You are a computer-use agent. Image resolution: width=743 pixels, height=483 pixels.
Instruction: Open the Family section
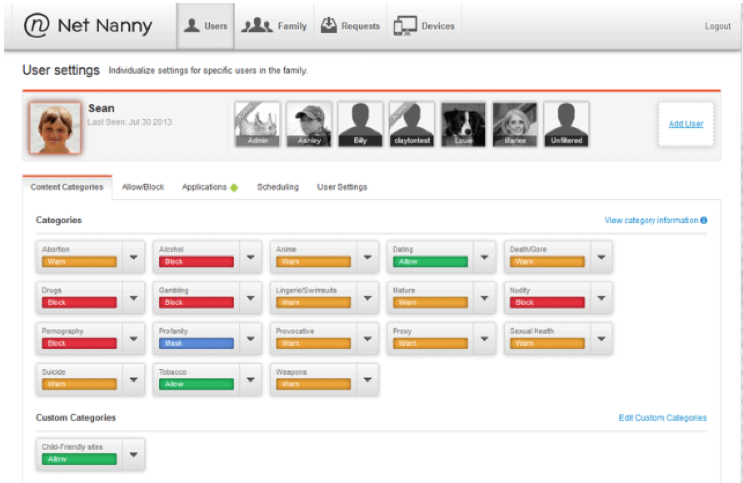(274, 26)
